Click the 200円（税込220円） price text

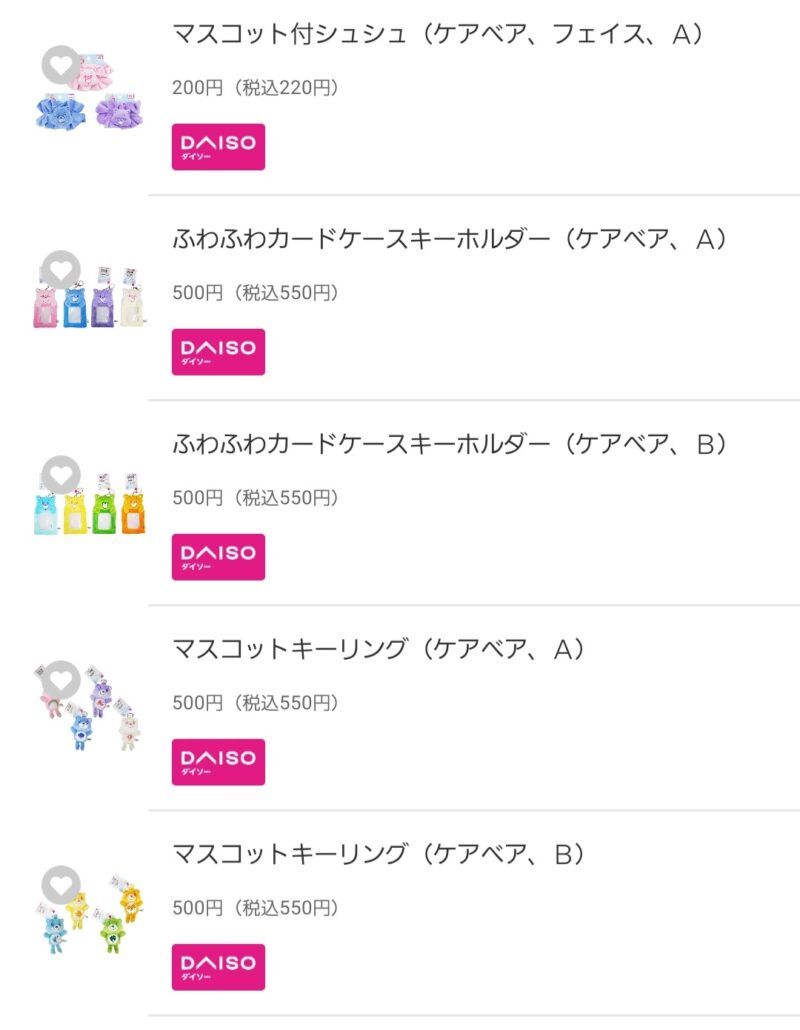[255, 88]
